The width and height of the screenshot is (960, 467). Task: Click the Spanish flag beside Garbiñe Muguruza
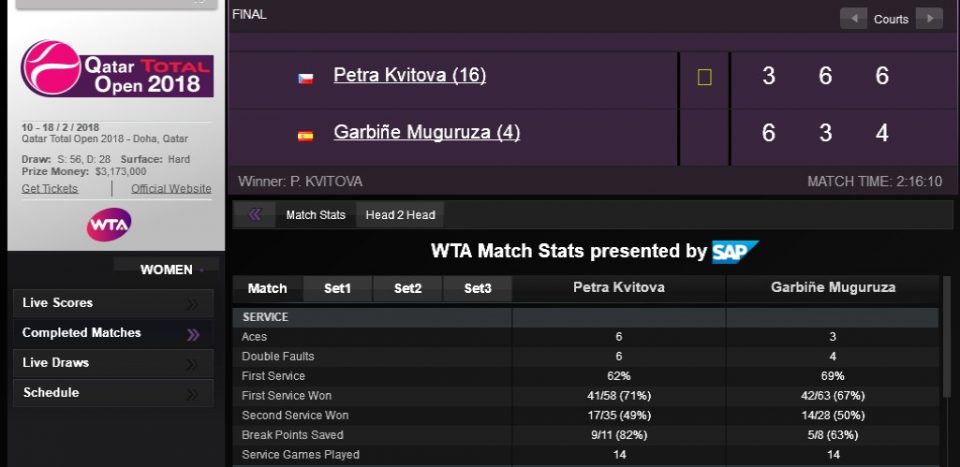coord(306,136)
